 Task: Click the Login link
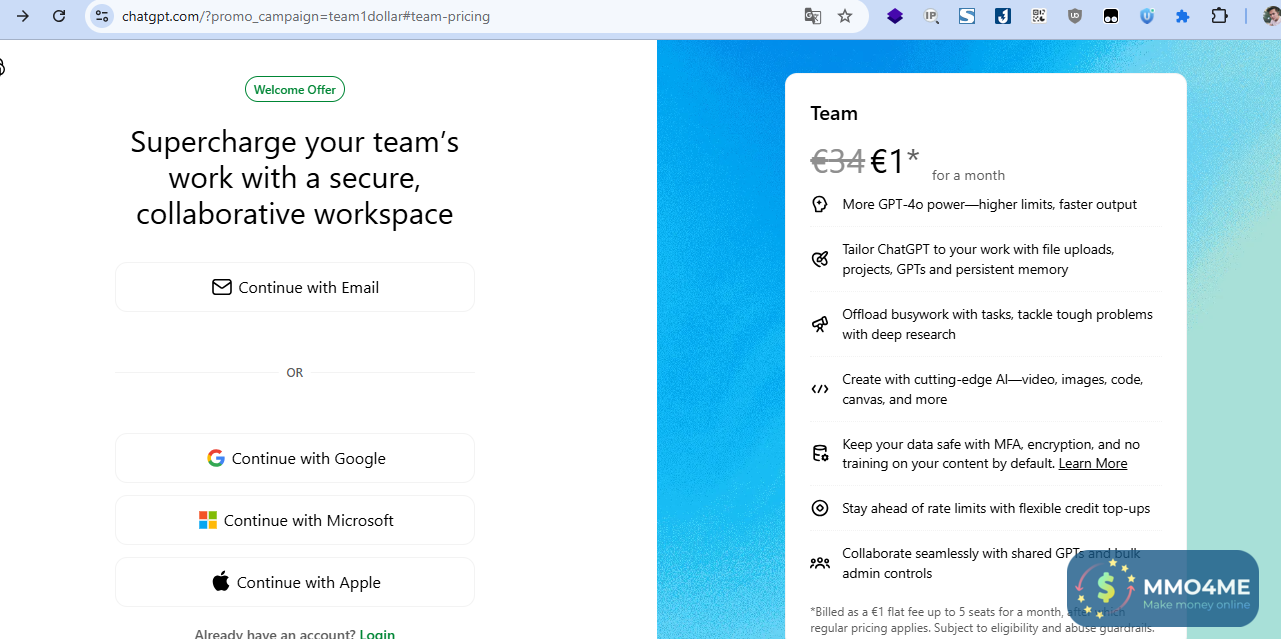tap(377, 634)
